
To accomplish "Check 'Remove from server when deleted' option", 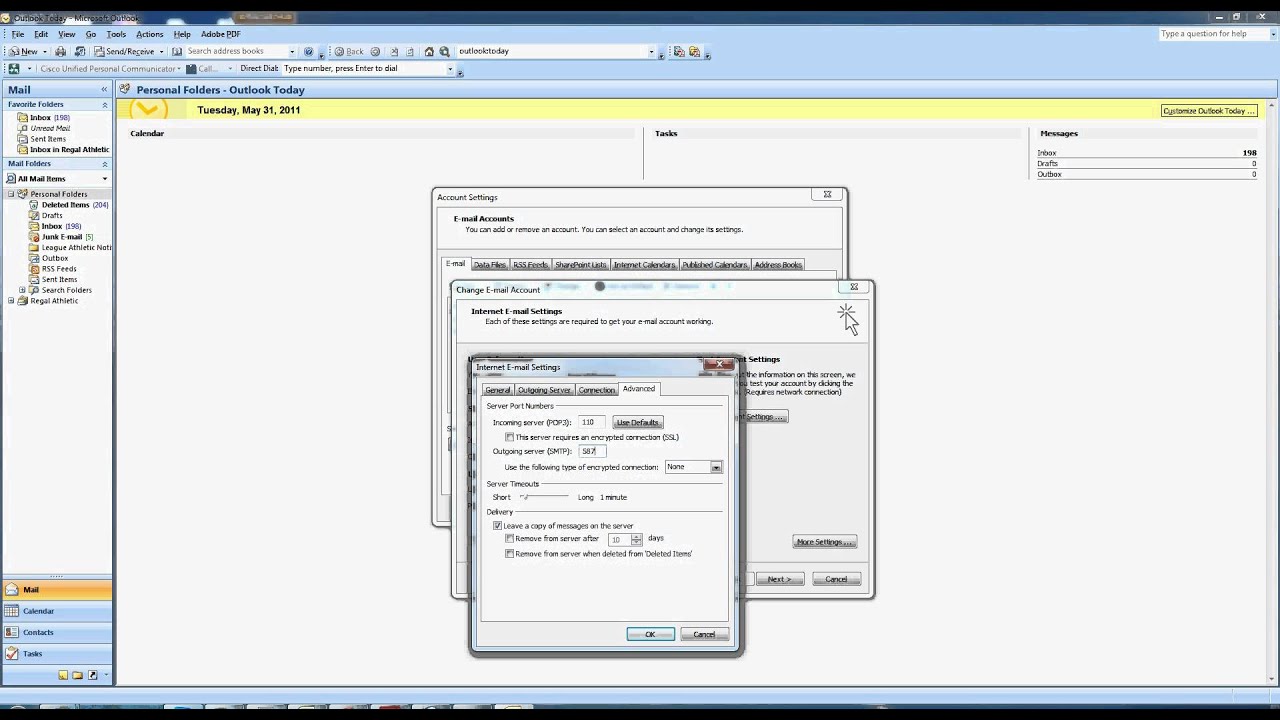I will point(510,554).
